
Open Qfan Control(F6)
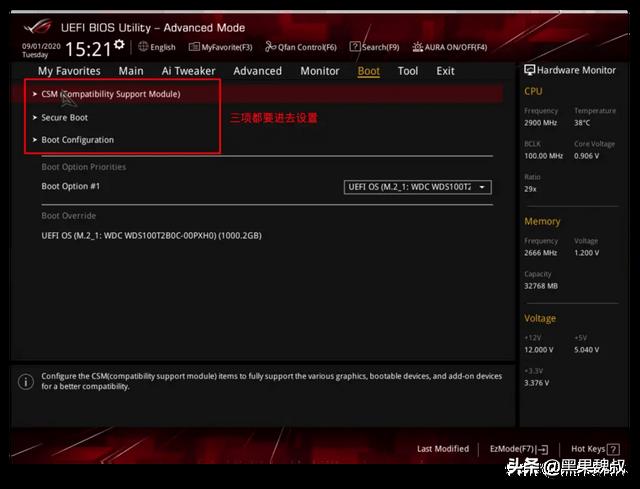click(x=301, y=47)
